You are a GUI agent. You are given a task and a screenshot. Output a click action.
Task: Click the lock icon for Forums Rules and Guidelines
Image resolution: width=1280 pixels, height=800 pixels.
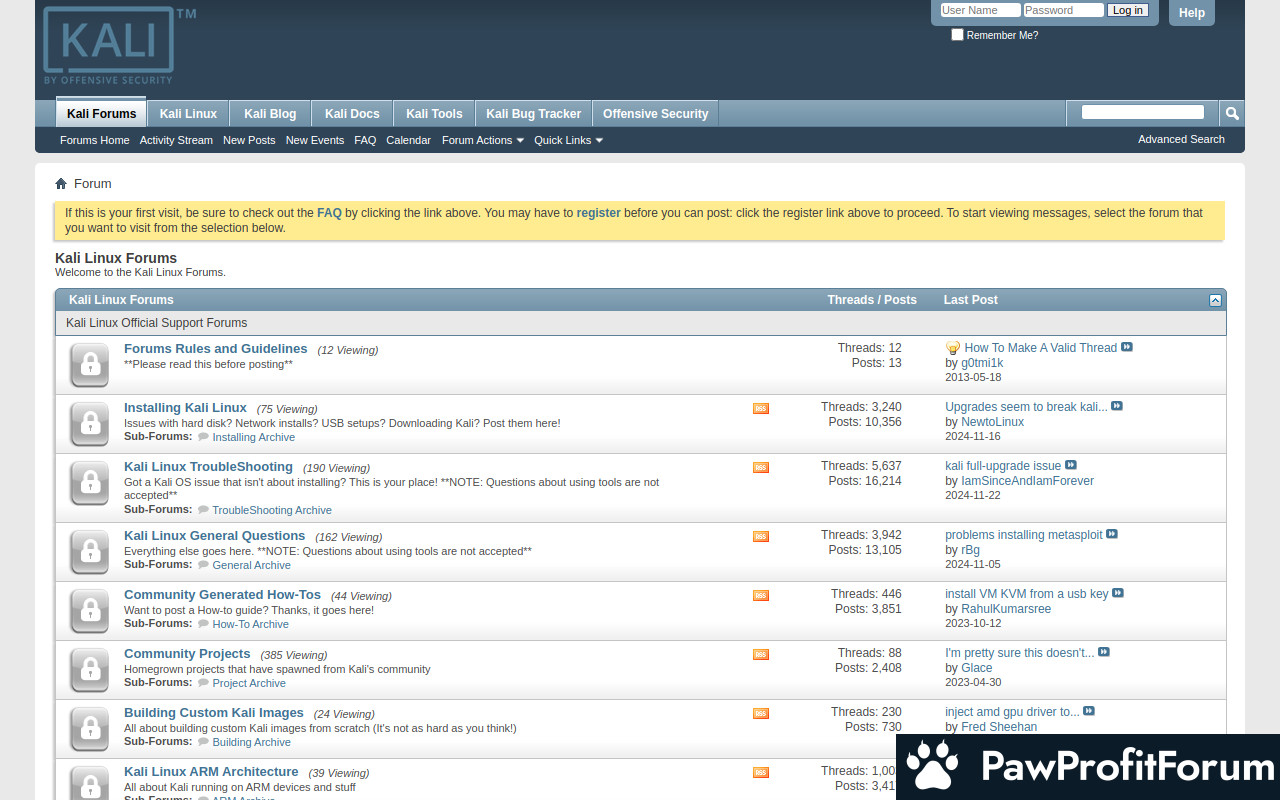point(90,365)
